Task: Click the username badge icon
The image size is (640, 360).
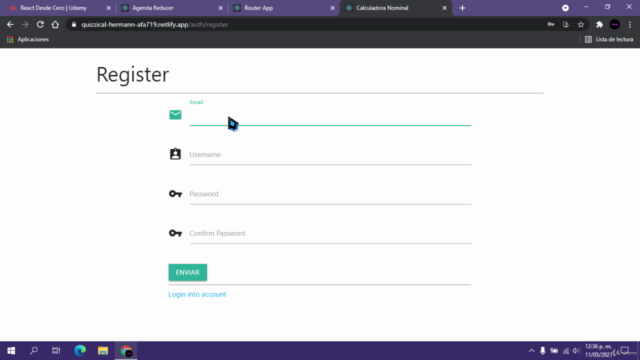Action: pos(175,154)
